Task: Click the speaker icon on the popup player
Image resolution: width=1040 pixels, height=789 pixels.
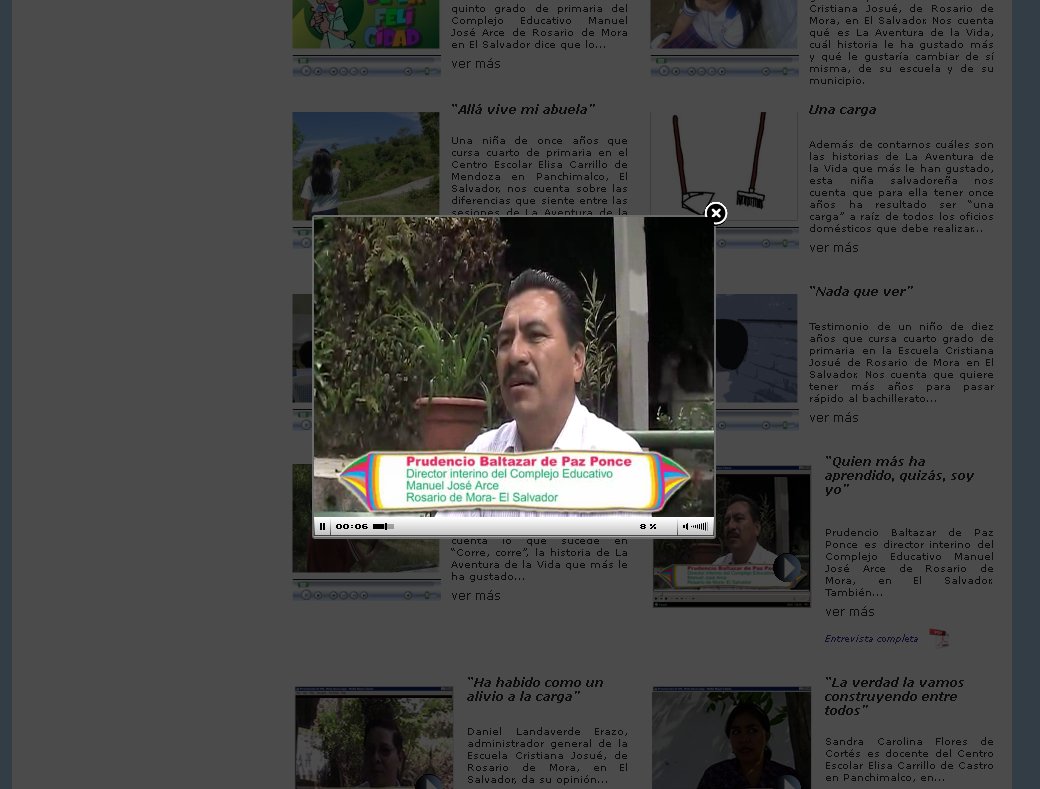Action: point(684,526)
